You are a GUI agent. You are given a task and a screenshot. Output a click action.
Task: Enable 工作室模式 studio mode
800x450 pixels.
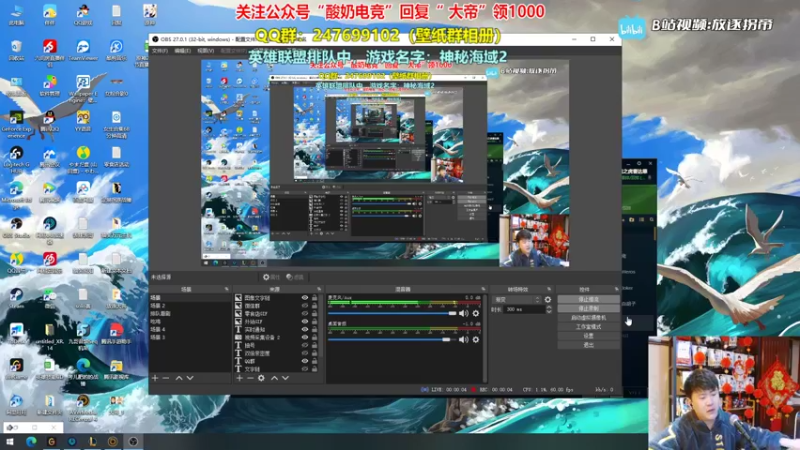pos(588,327)
